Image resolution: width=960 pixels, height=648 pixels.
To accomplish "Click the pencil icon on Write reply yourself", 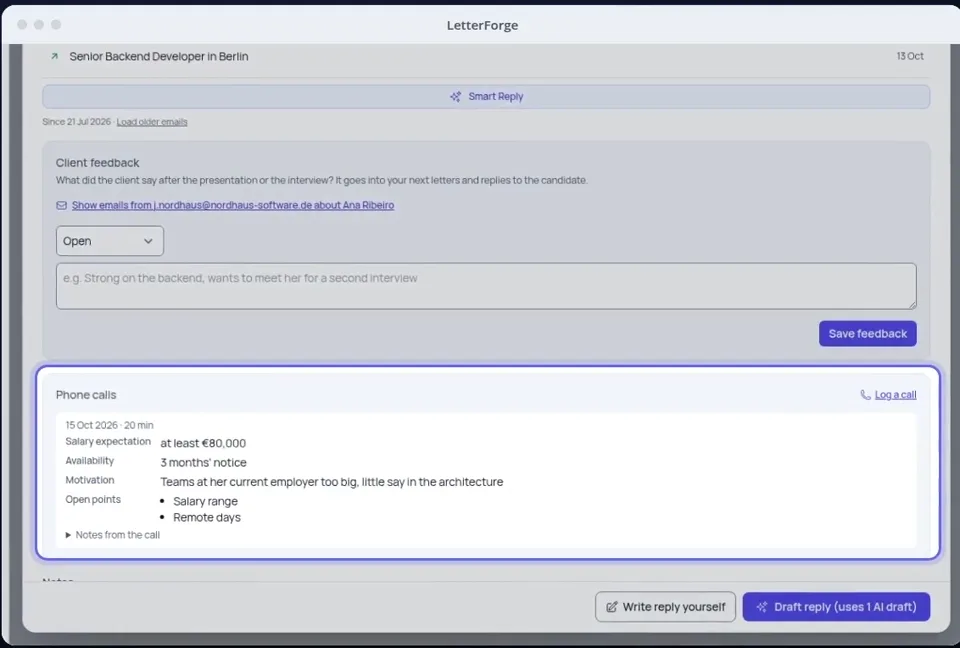I will pos(612,607).
